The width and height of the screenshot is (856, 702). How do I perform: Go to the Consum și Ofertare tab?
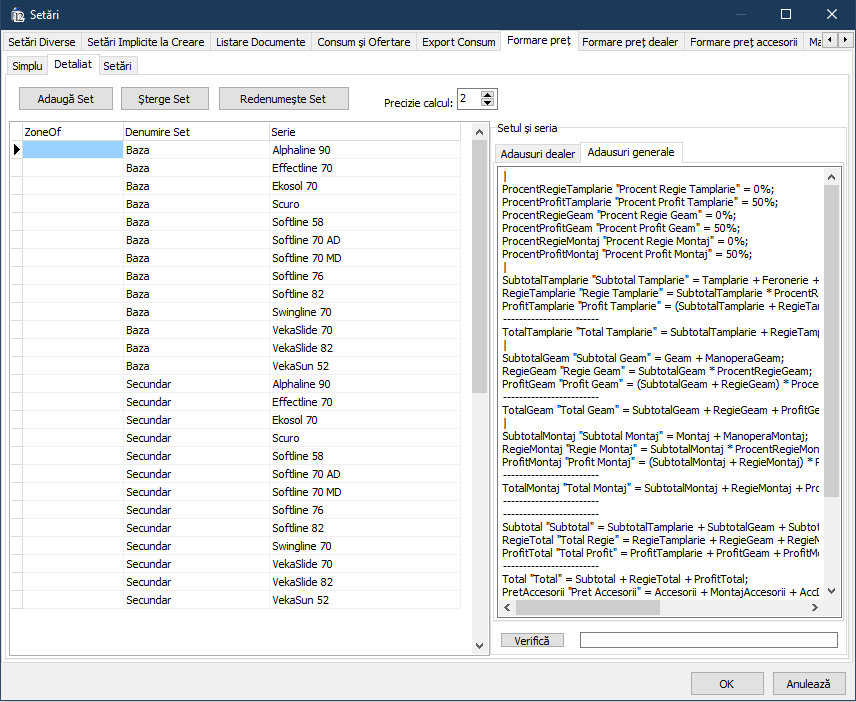coord(363,42)
